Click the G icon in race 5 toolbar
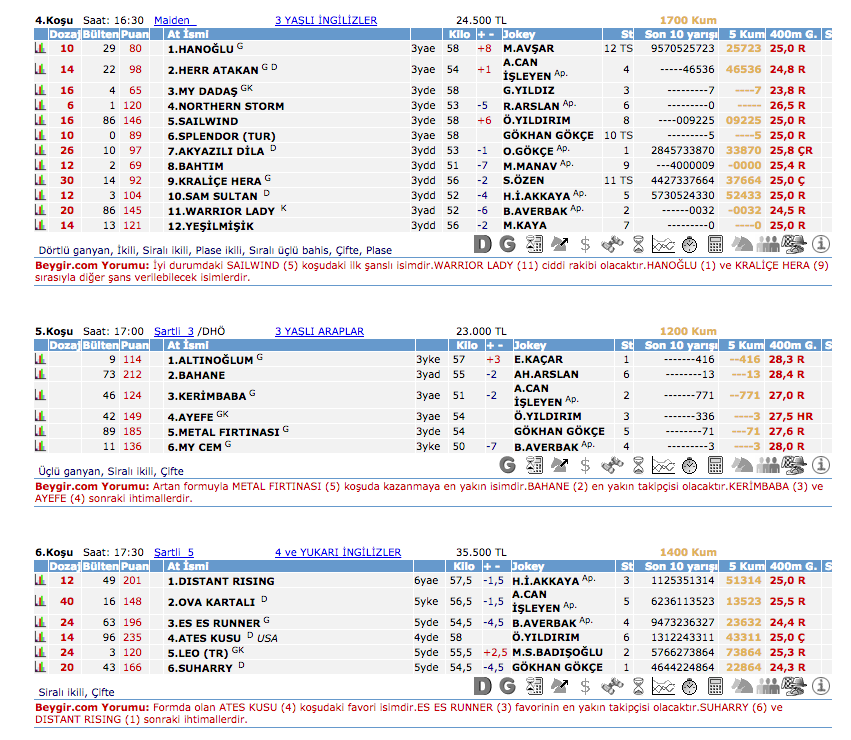851x740 pixels. coord(508,464)
